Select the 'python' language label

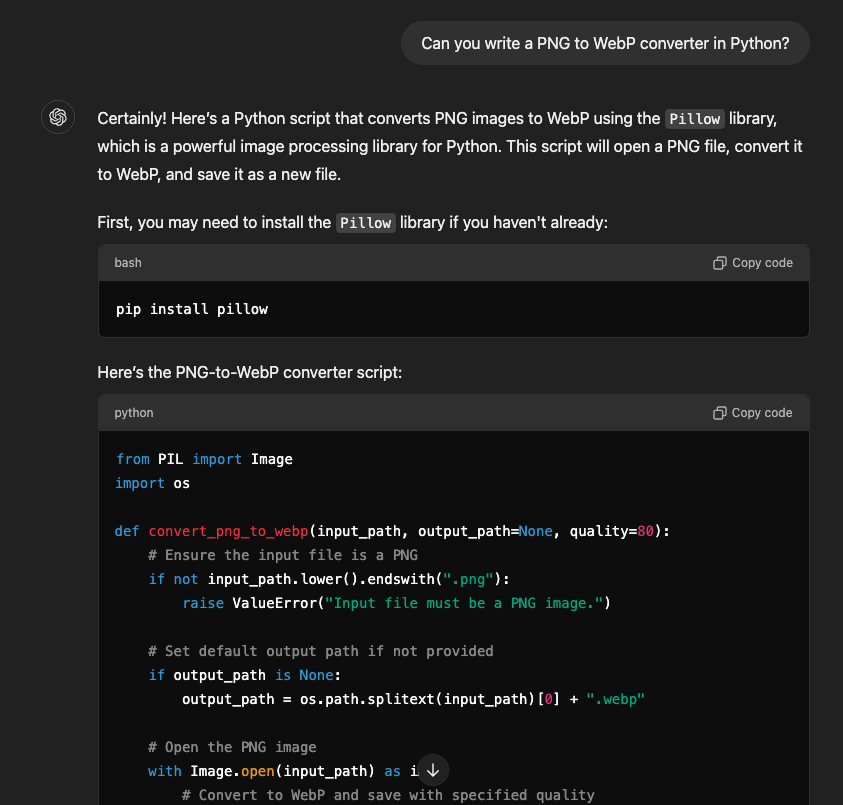(133, 412)
